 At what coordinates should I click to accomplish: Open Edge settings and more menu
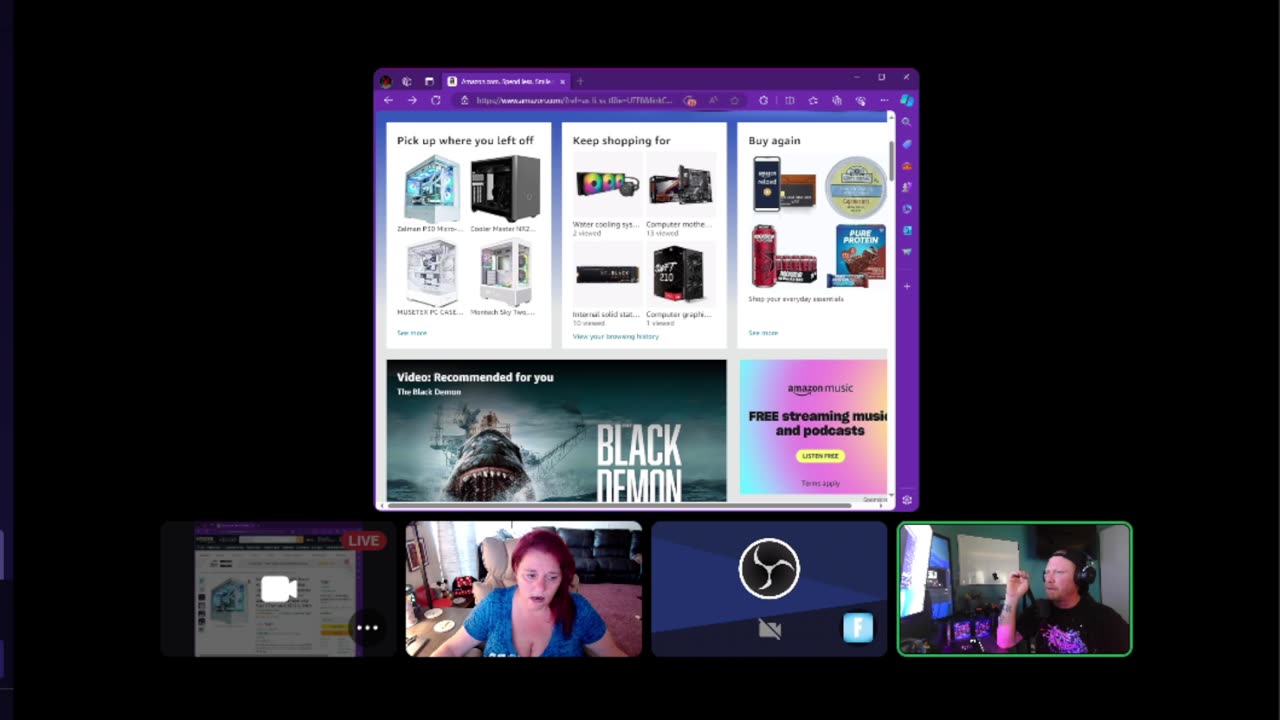click(884, 100)
